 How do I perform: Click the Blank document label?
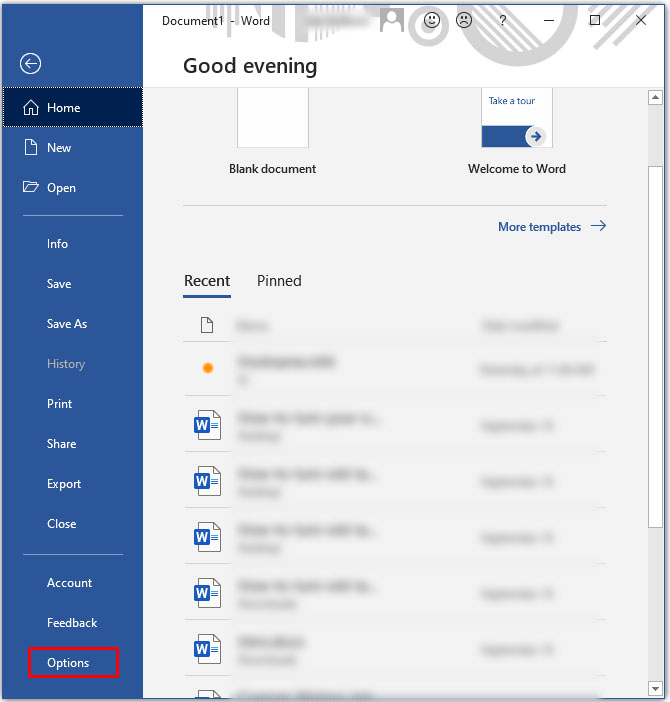(x=273, y=169)
